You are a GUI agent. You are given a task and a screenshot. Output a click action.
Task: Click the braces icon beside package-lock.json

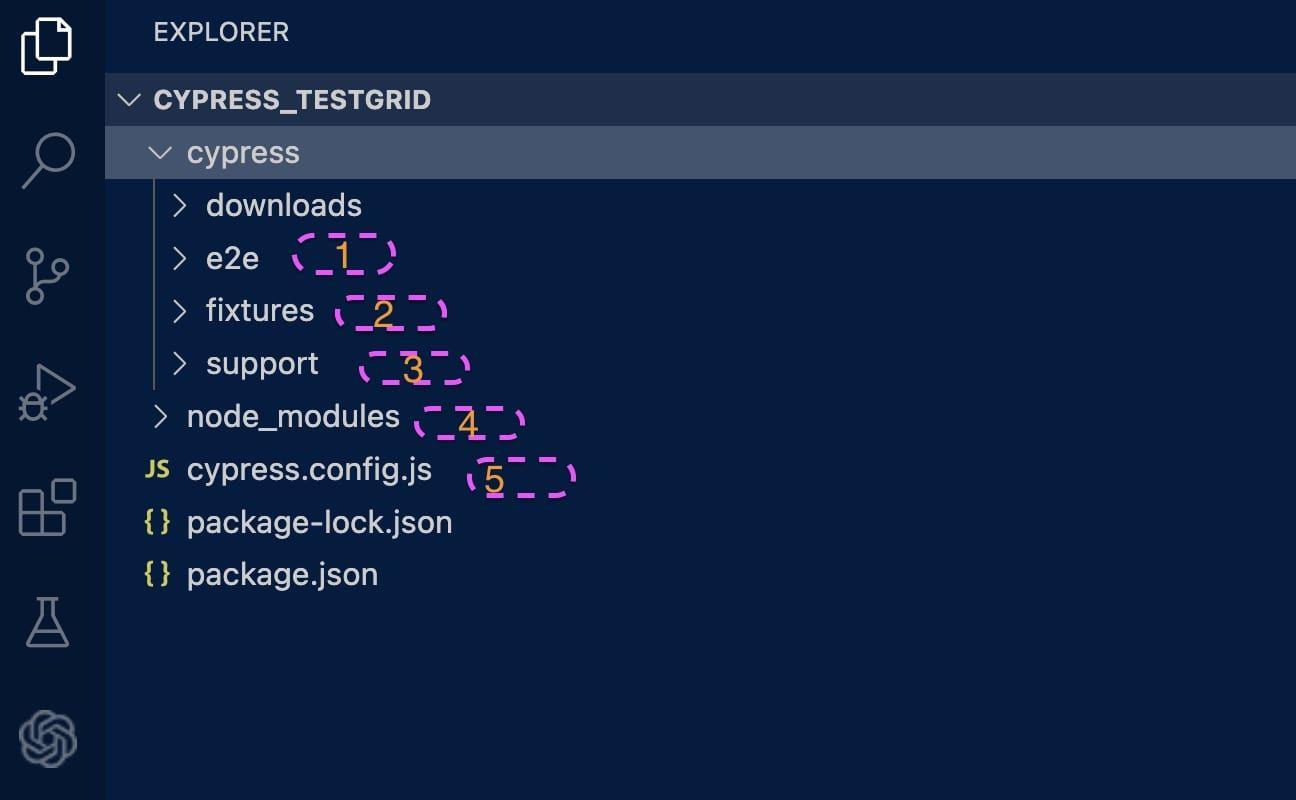[157, 522]
